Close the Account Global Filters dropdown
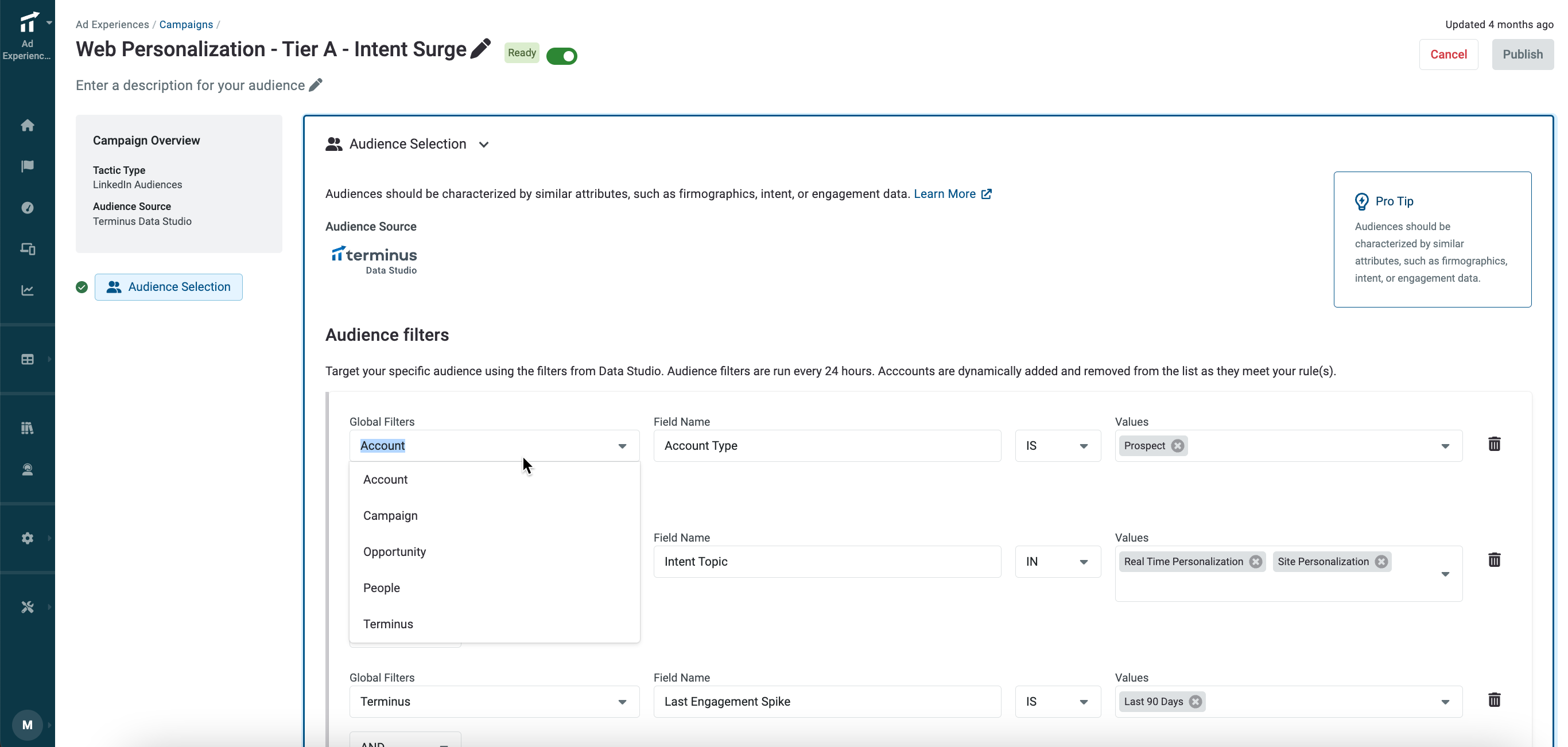 (x=622, y=446)
